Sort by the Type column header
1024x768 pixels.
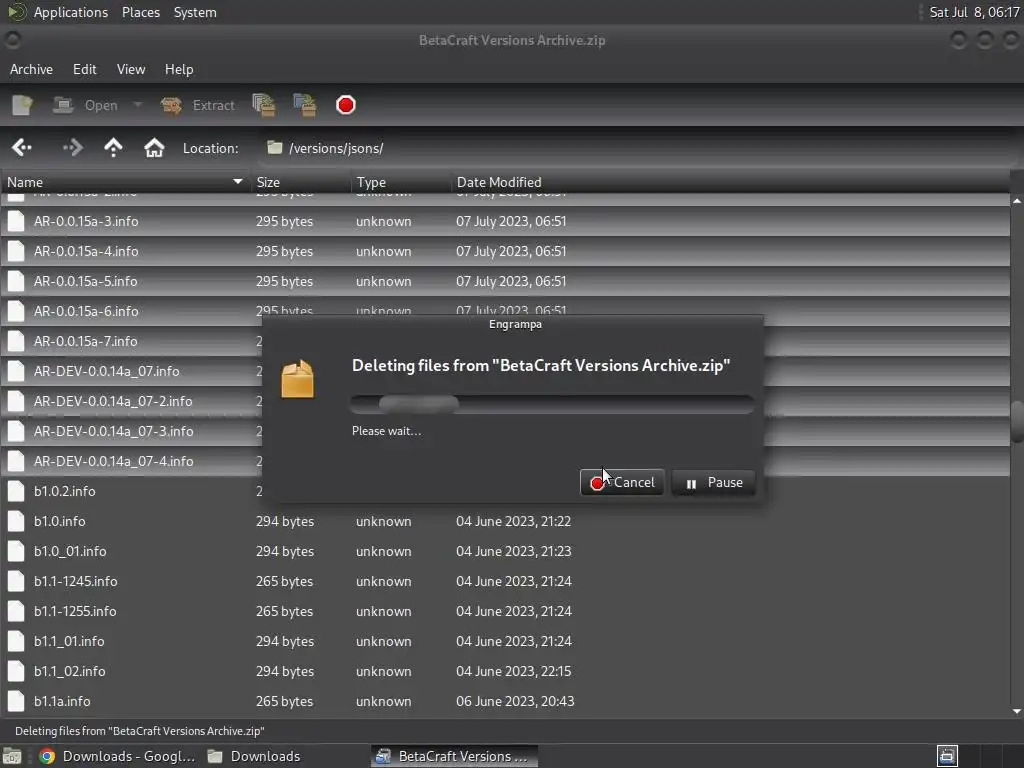(x=400, y=182)
